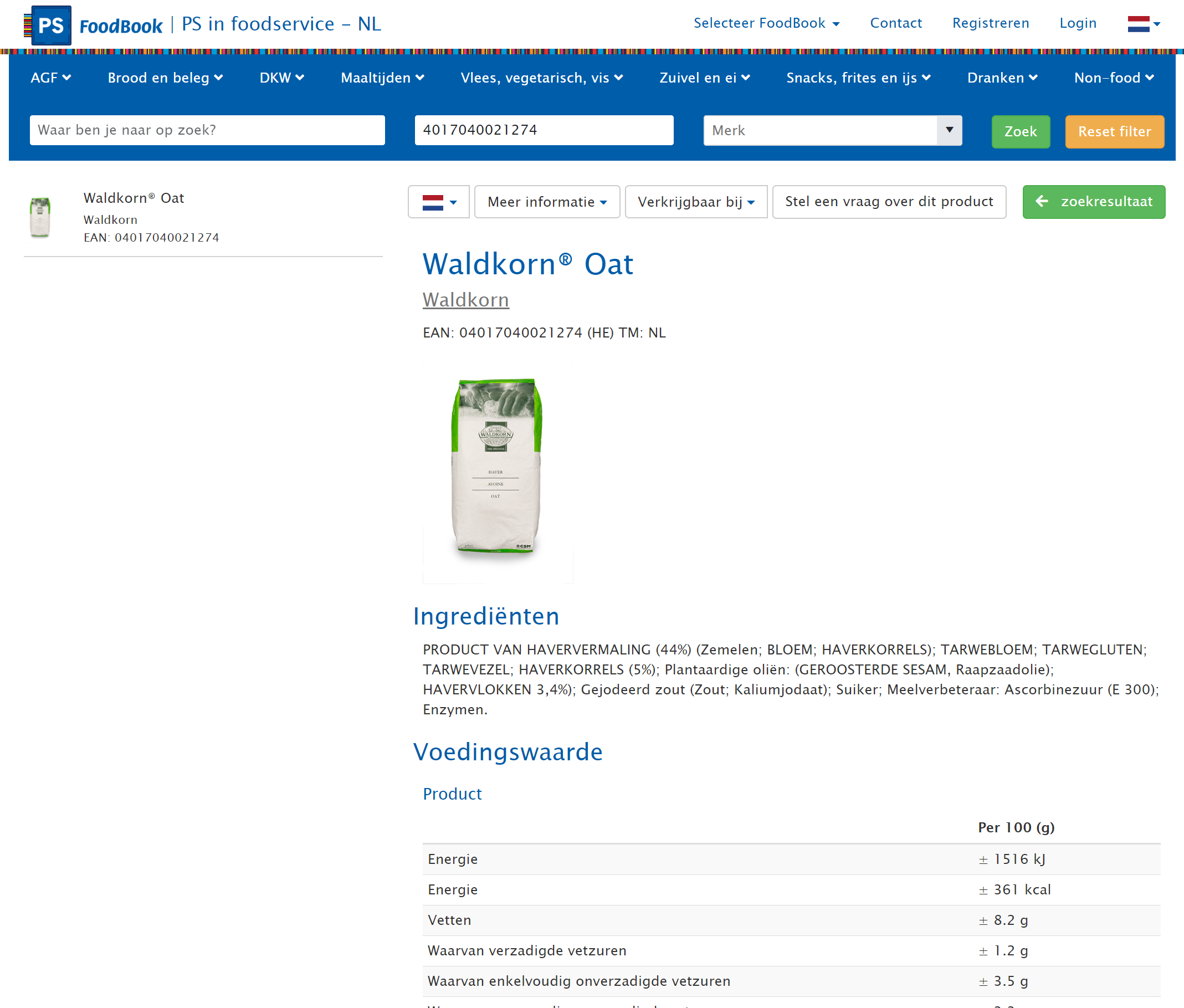
Task: Click the small Waldkorn Oat thumbnail in list
Action: (x=40, y=217)
